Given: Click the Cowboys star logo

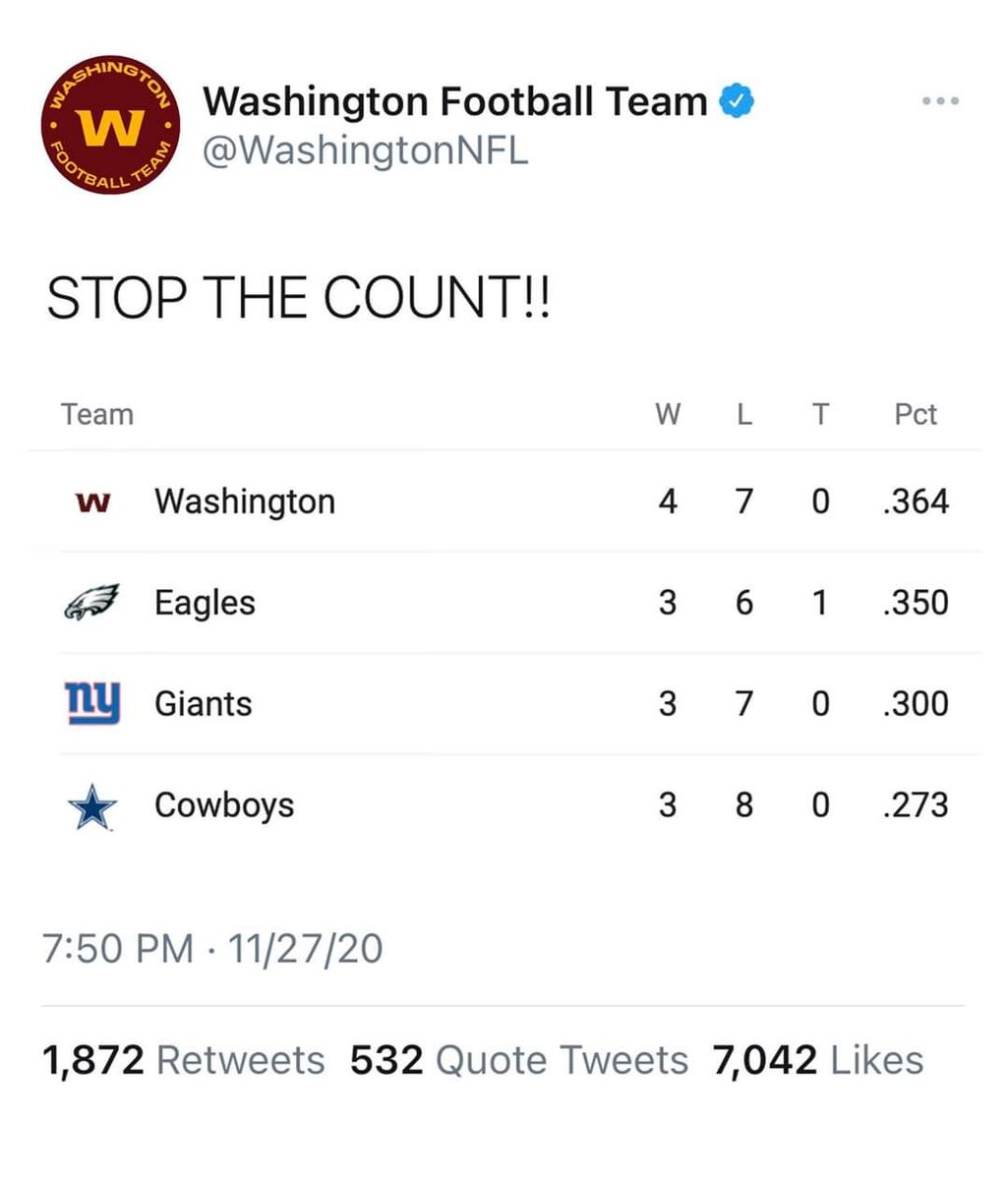Looking at the screenshot, I should 93,806.
